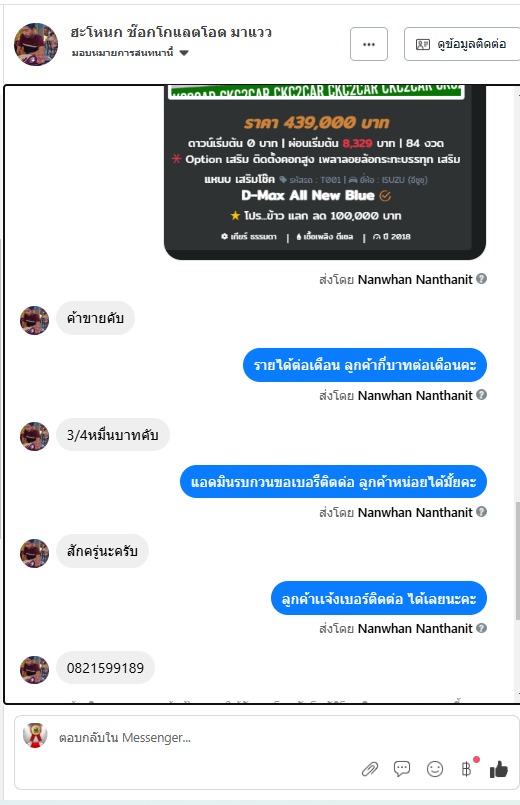Click help icon beside first Nanwhan Nanthanit label
This screenshot has width=520, height=805.
(x=482, y=279)
